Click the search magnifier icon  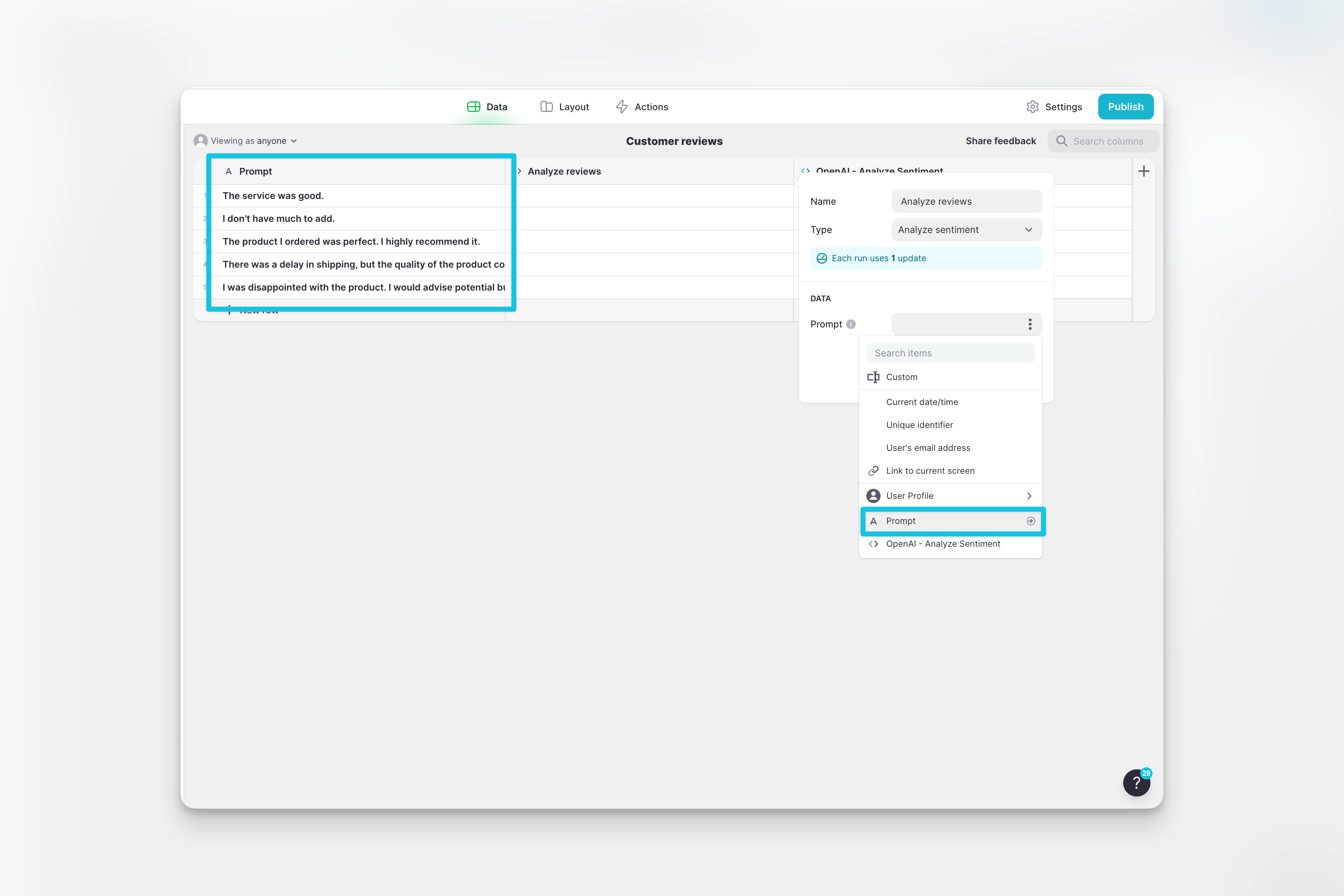tap(1061, 141)
